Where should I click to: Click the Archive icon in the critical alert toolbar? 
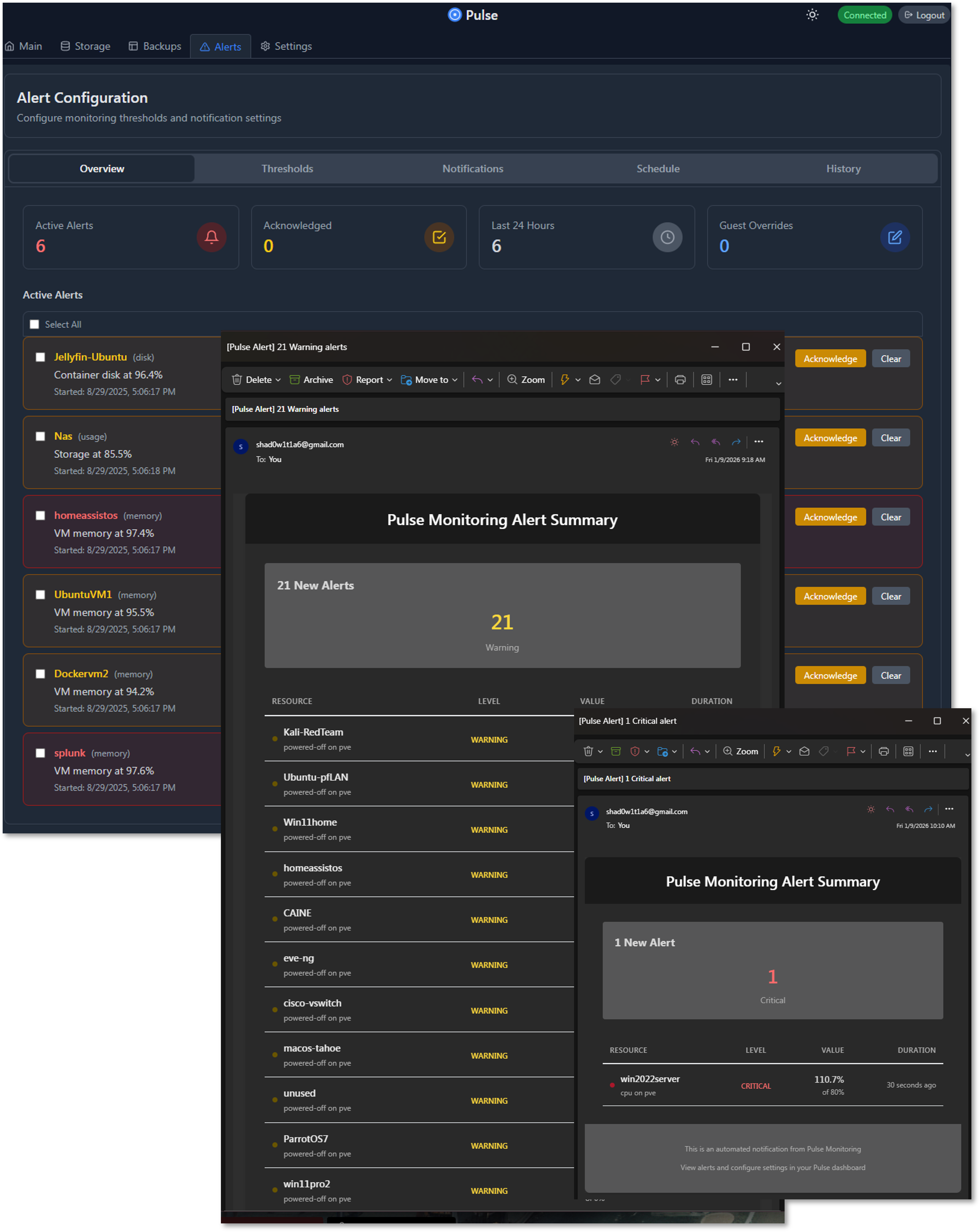(616, 751)
